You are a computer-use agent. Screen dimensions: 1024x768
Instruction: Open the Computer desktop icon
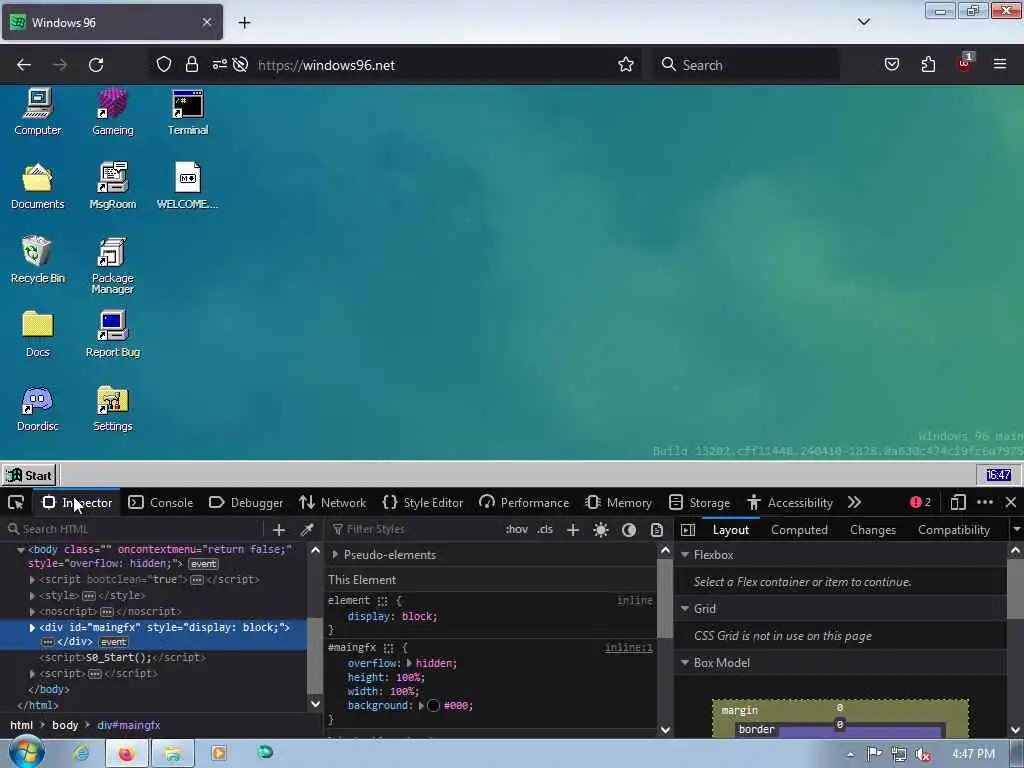pyautogui.click(x=37, y=112)
